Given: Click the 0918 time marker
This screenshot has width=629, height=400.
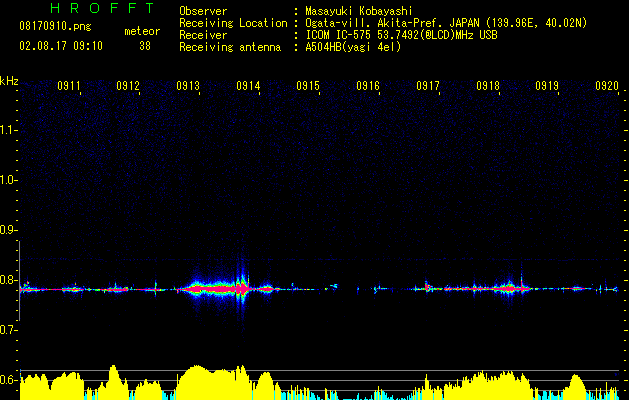Looking at the screenshot, I should (x=488, y=86).
